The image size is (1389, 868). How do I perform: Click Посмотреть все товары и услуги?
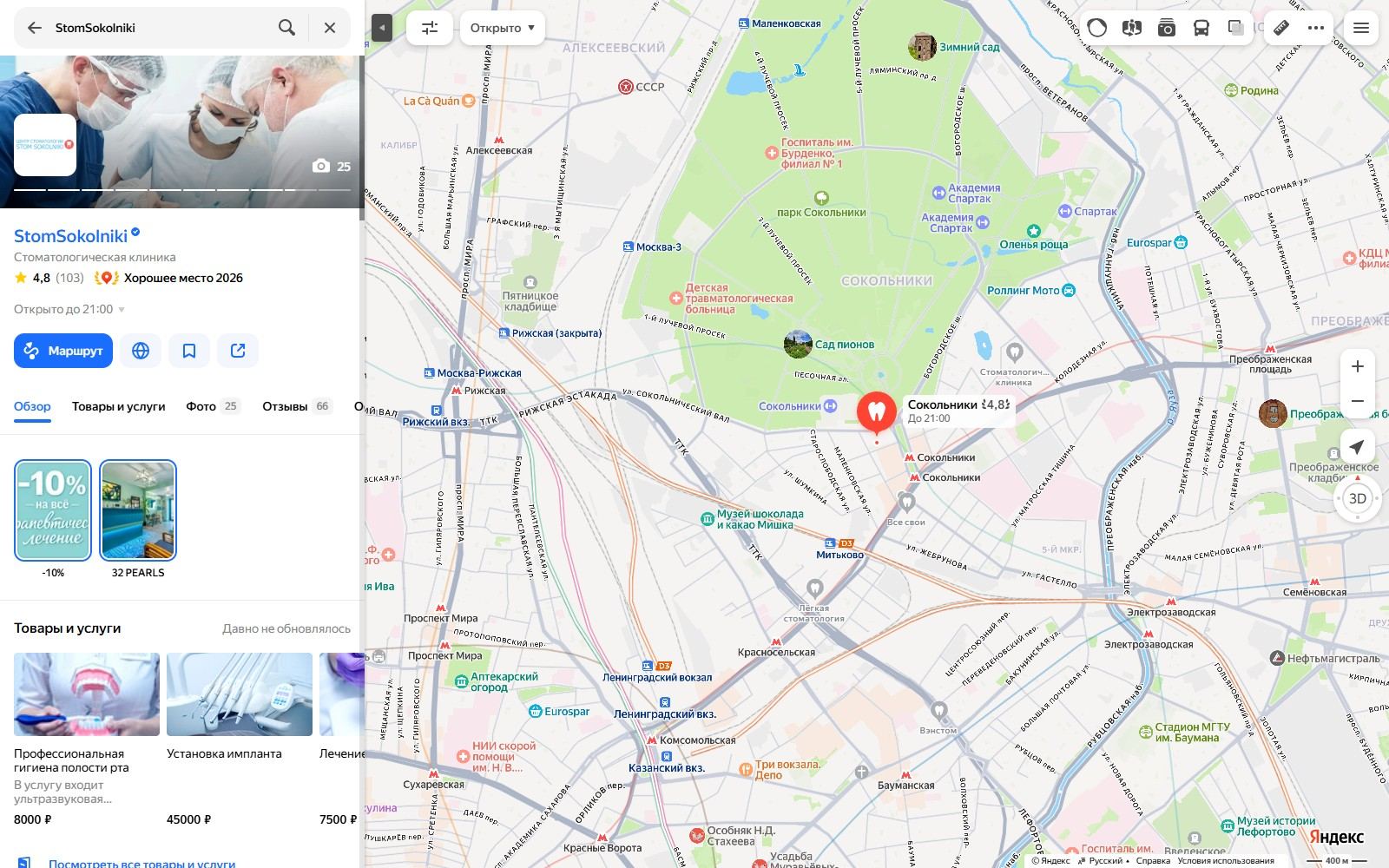142,864
